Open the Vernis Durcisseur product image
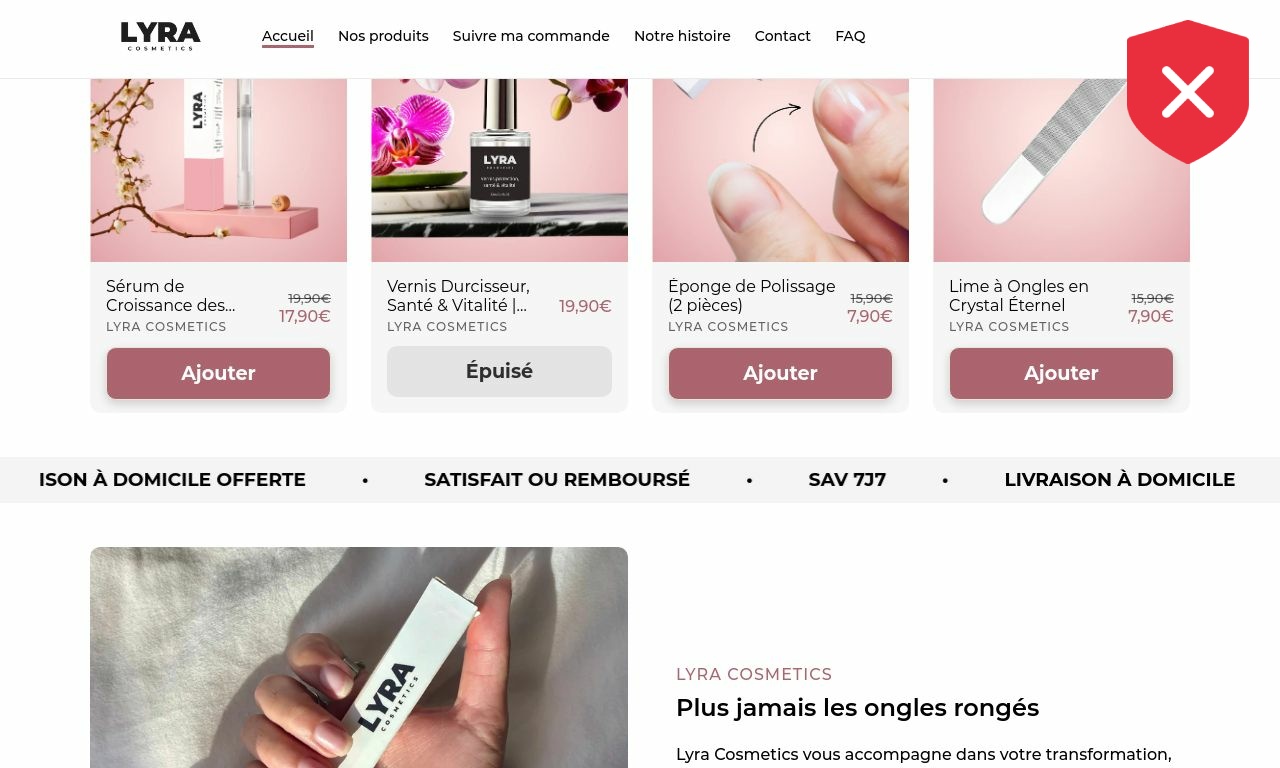Image resolution: width=1280 pixels, height=768 pixels. (x=499, y=170)
